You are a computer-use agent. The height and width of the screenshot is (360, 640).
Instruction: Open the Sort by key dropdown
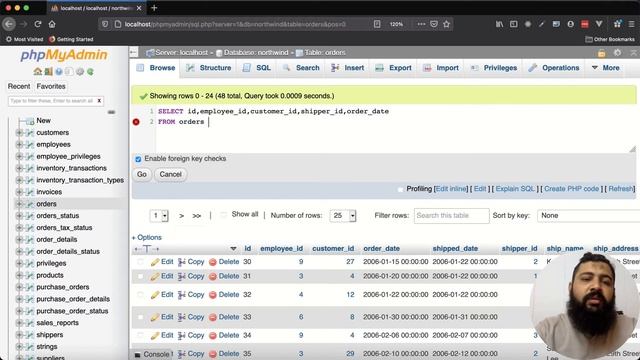click(589, 216)
